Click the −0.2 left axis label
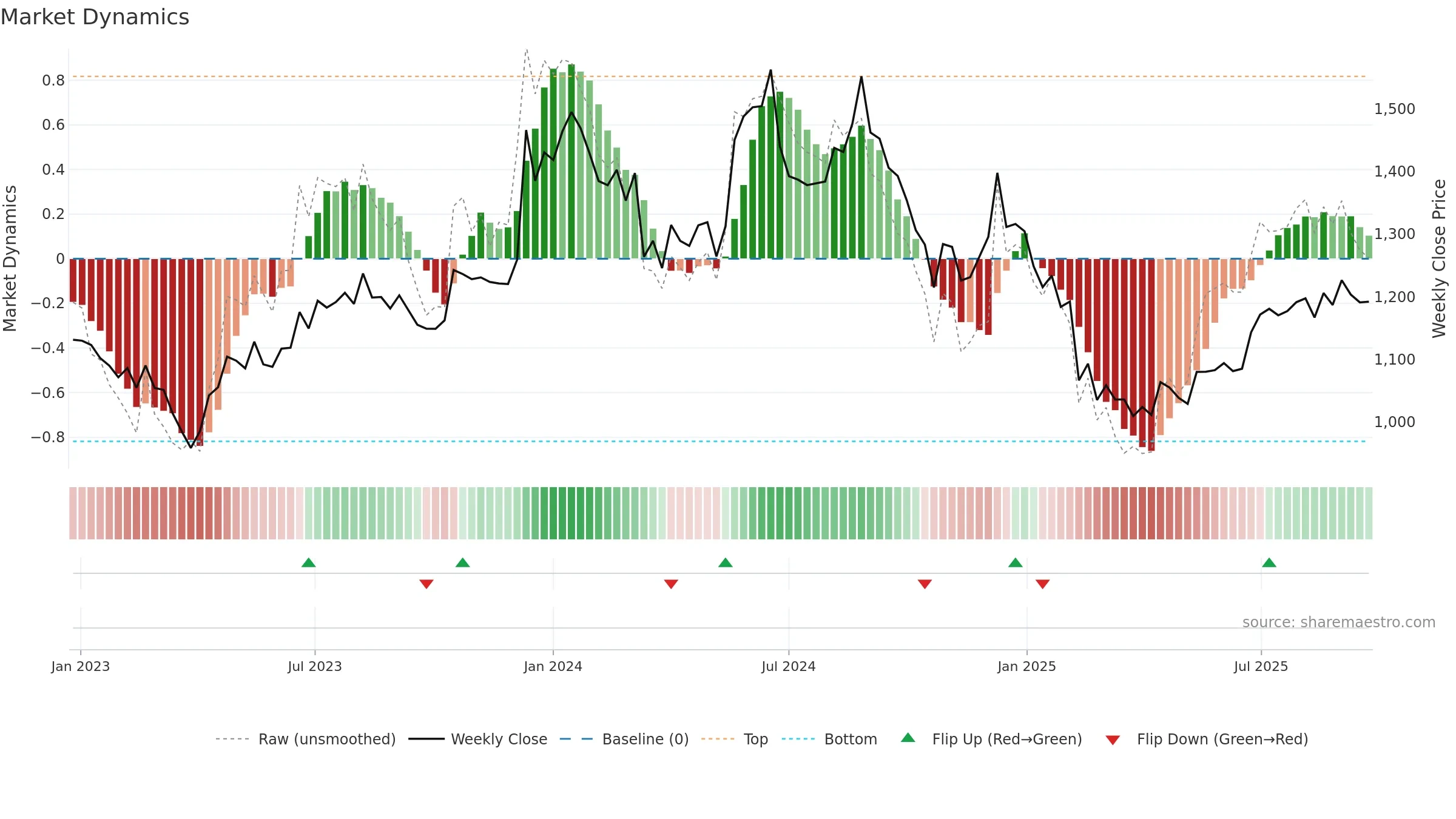Viewport: 1456px width, 819px height. [48, 303]
